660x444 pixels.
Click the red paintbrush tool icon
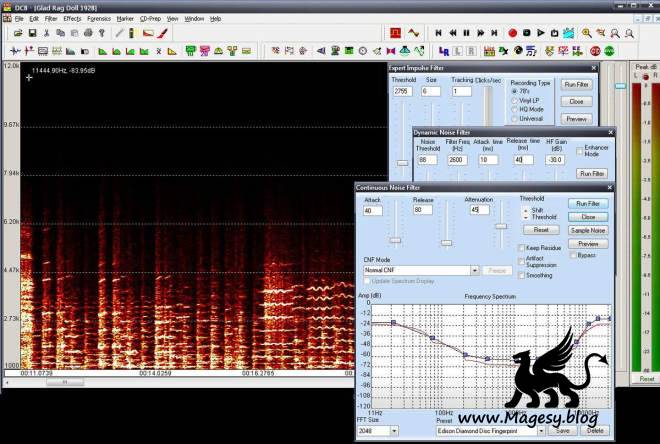[x=163, y=33]
